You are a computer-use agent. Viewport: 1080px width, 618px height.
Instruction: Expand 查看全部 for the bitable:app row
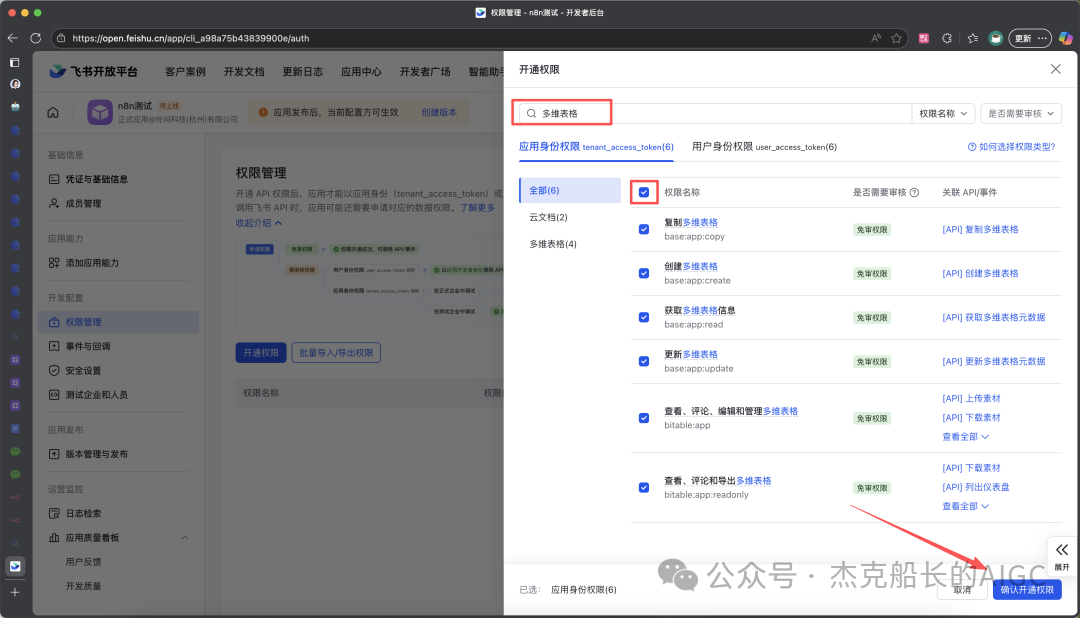tap(966, 437)
